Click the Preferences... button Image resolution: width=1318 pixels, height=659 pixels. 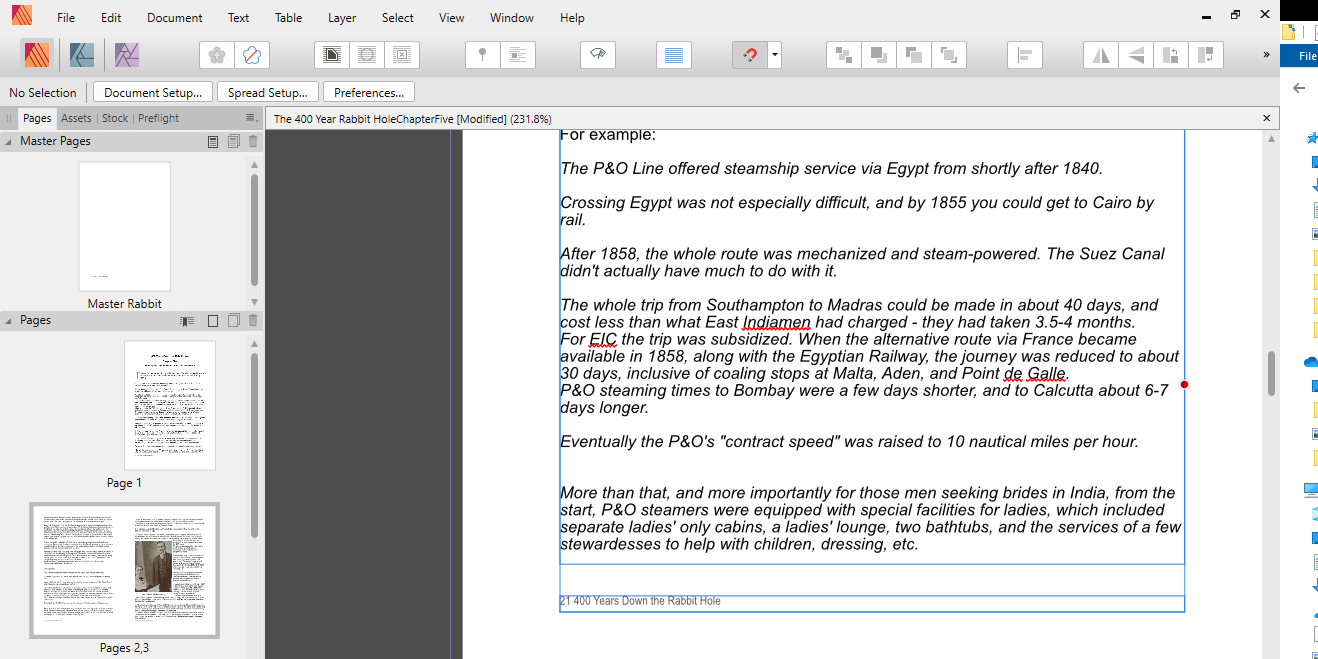coord(368,92)
